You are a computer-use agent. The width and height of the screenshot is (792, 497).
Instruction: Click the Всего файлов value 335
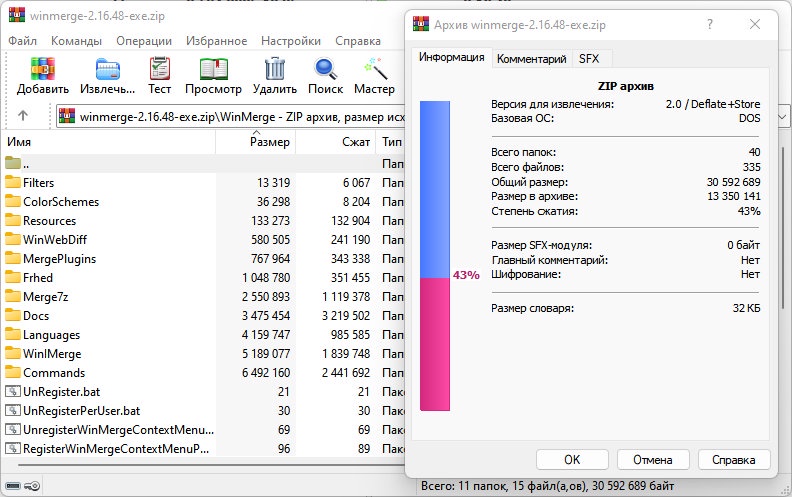(x=752, y=167)
